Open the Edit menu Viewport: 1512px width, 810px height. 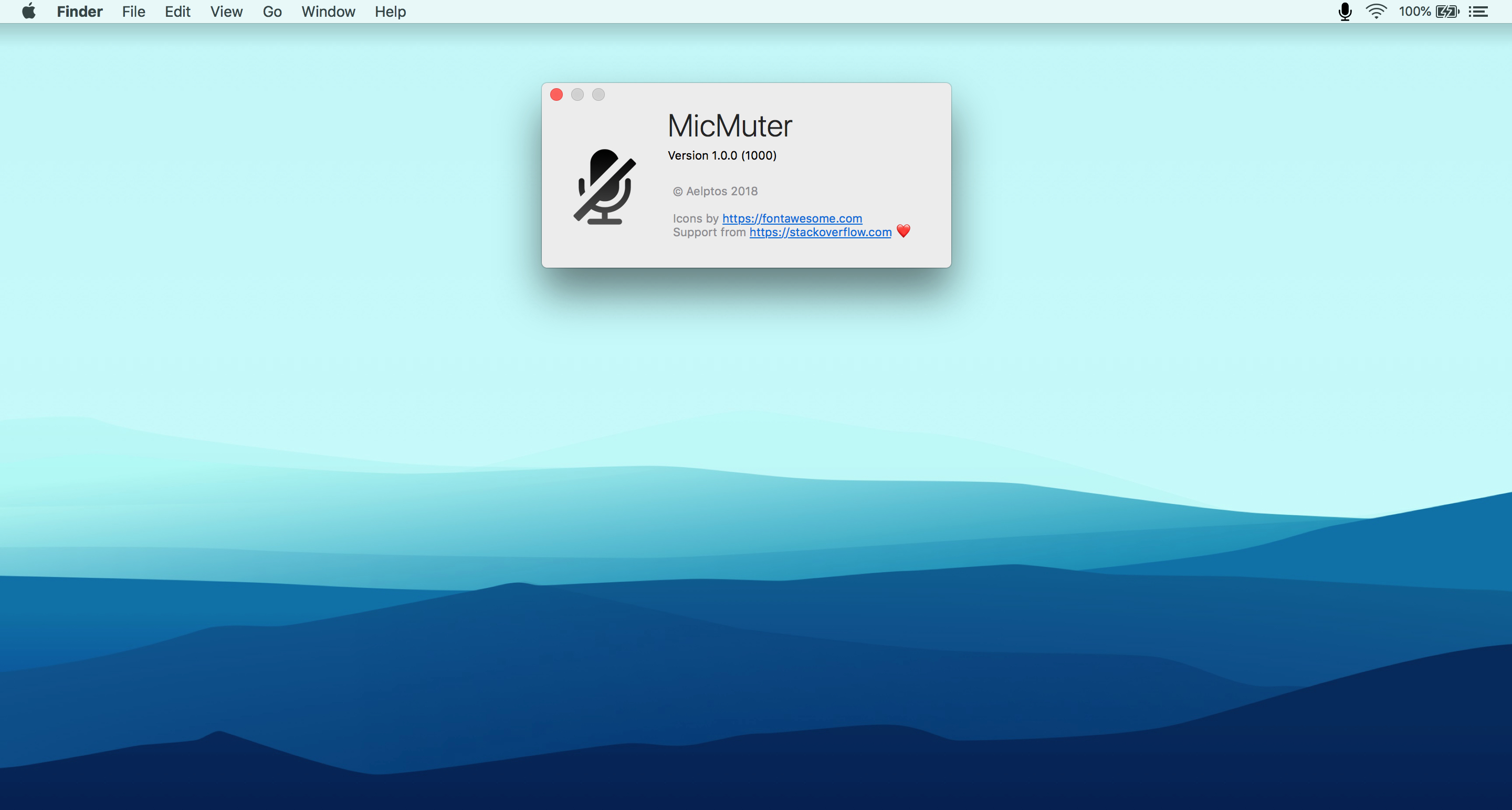(177, 12)
